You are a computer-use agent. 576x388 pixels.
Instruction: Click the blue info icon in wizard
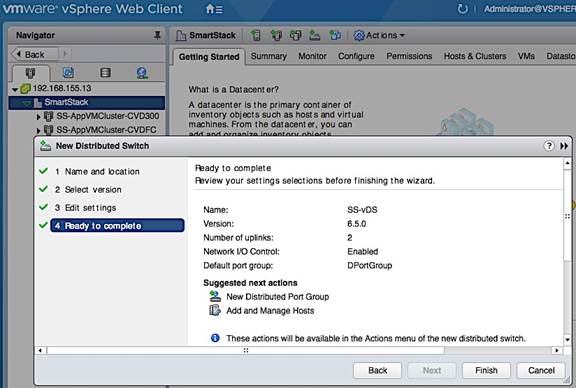point(215,338)
